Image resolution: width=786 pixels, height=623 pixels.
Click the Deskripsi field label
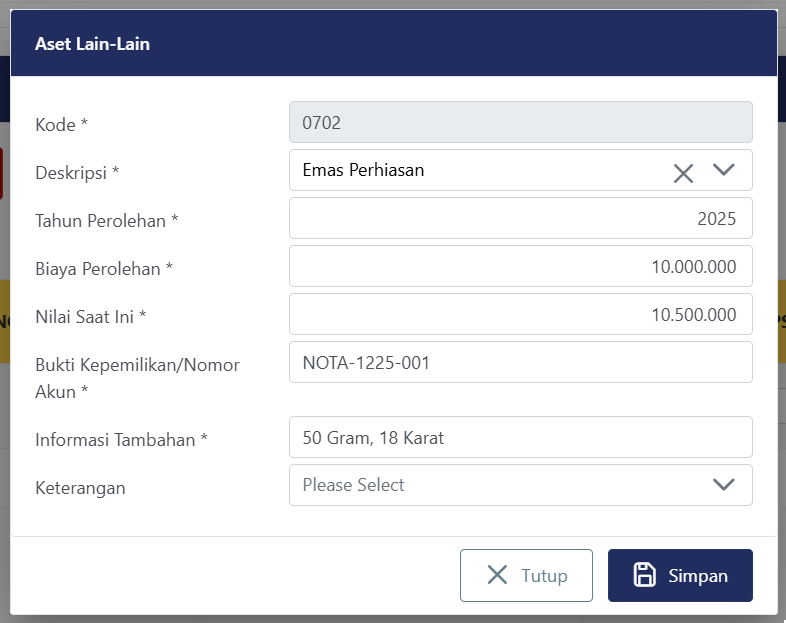click(77, 172)
